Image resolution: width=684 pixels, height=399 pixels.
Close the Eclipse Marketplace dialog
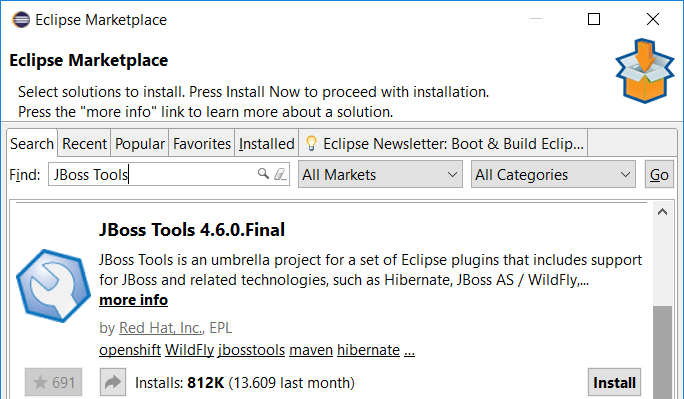point(653,19)
